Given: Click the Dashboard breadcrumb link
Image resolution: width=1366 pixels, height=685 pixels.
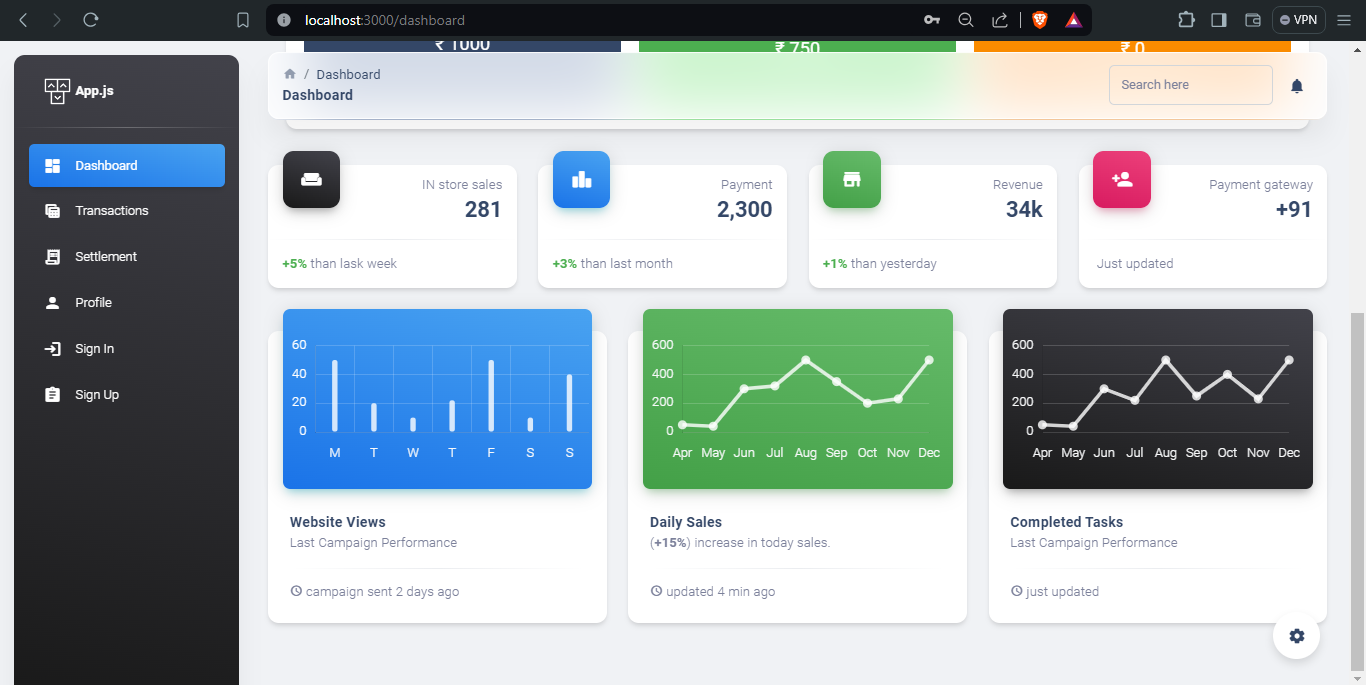Looking at the screenshot, I should (348, 73).
